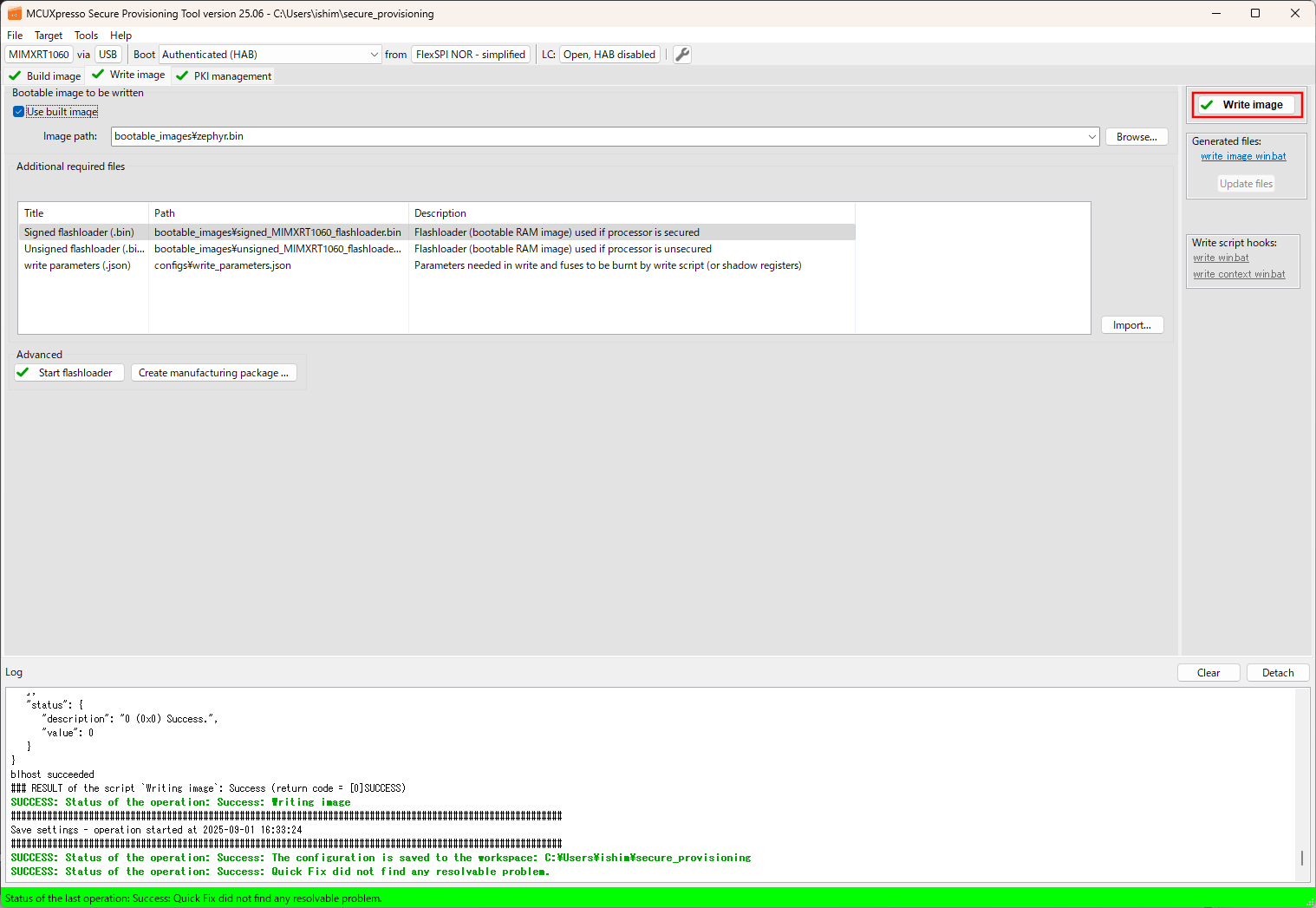Click the green checkmark beside Start flashloader
The height and width of the screenshot is (908, 1316).
[x=23, y=373]
